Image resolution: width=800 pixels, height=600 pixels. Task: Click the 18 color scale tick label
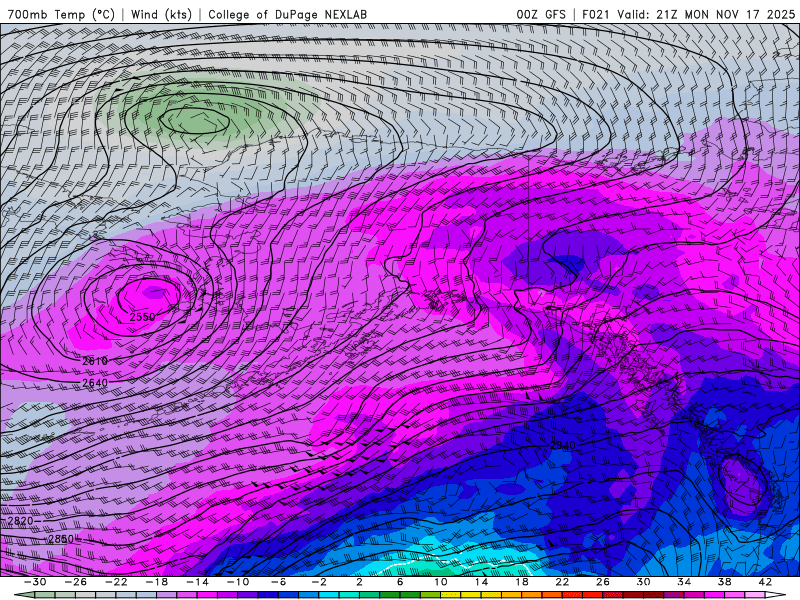point(521,582)
